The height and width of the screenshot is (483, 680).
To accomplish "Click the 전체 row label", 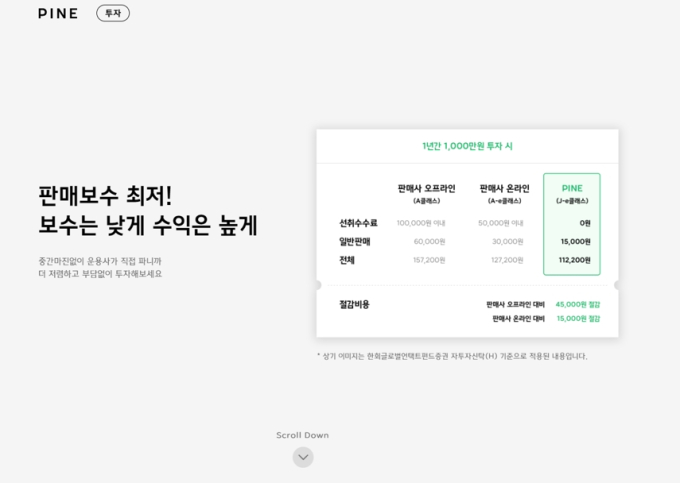I will click(x=347, y=260).
